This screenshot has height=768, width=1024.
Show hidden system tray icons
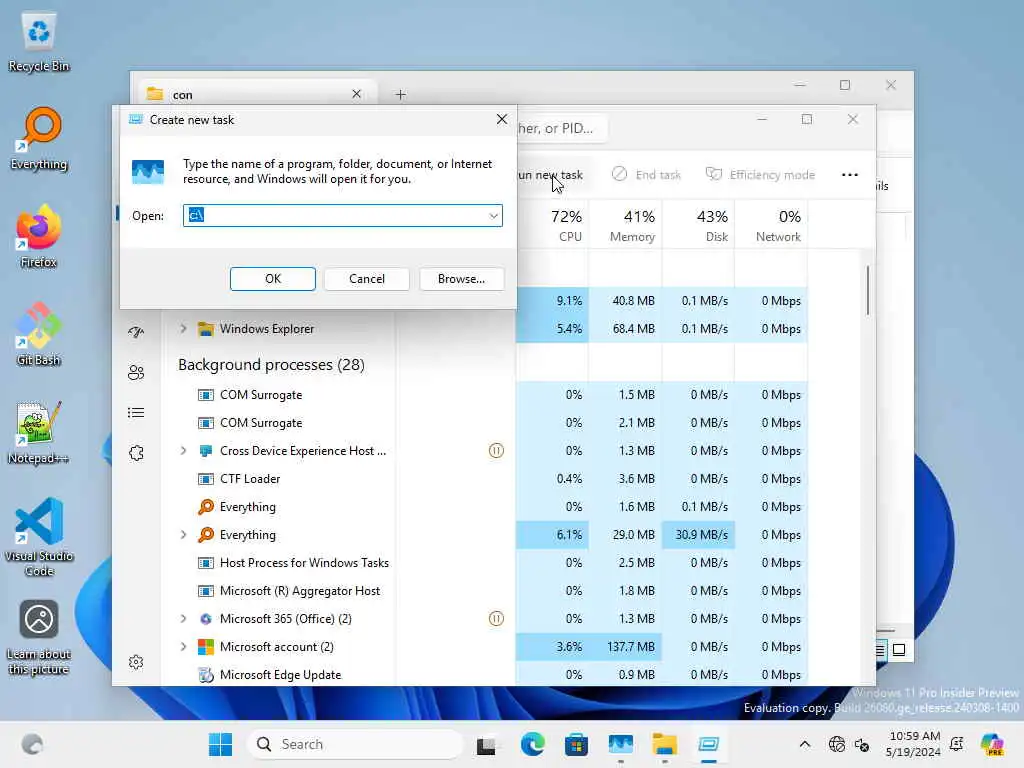pyautogui.click(x=805, y=744)
